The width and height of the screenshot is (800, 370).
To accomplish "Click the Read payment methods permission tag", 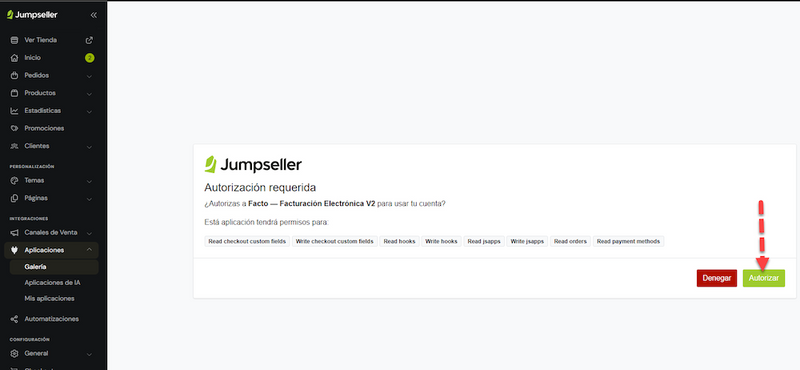I will (x=629, y=241).
